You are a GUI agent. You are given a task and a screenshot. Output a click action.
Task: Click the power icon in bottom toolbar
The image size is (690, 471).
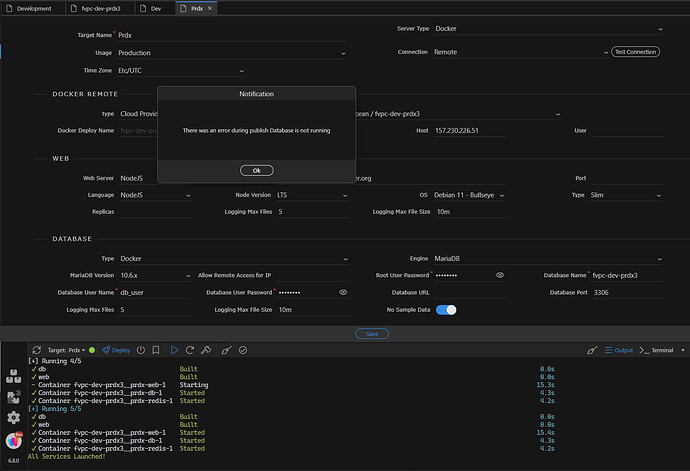[x=141, y=350]
